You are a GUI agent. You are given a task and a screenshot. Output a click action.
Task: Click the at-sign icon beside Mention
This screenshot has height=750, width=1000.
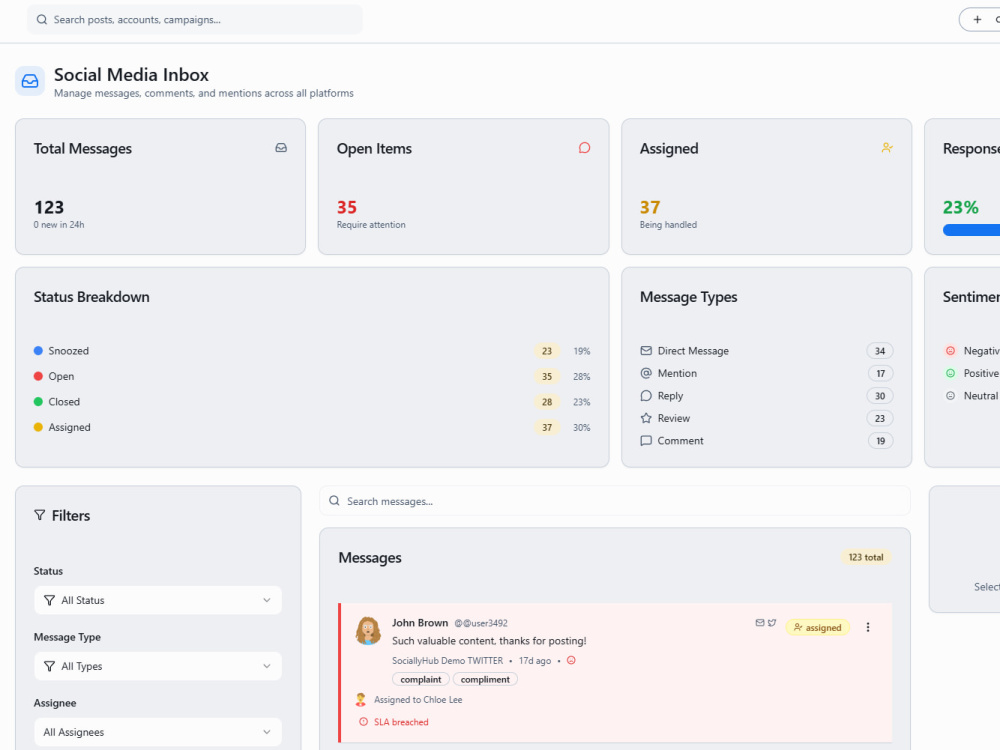pos(646,373)
